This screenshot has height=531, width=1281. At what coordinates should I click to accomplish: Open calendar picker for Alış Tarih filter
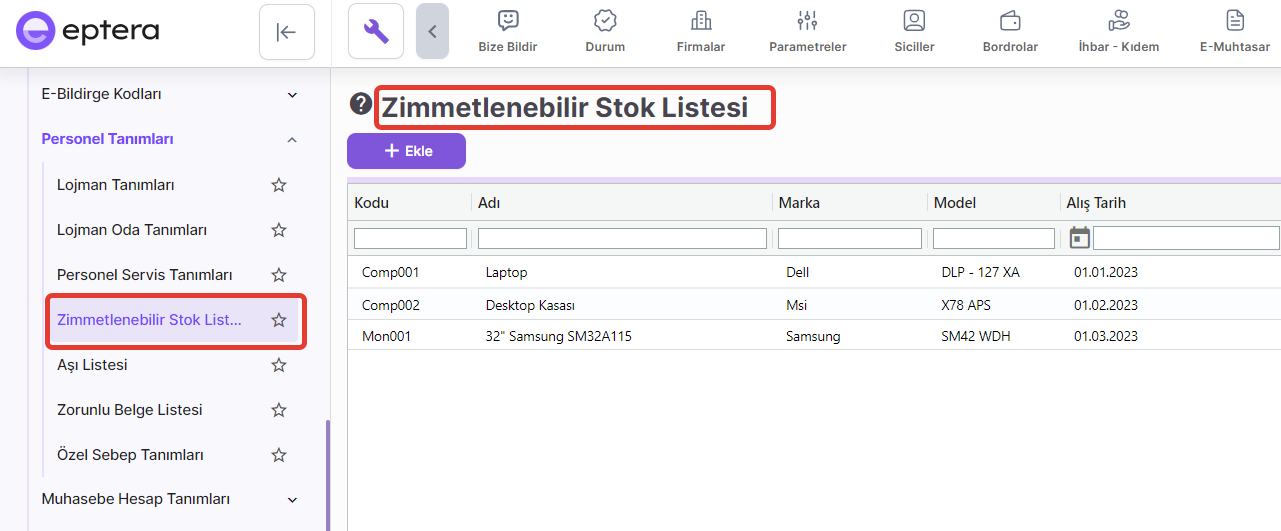1079,238
